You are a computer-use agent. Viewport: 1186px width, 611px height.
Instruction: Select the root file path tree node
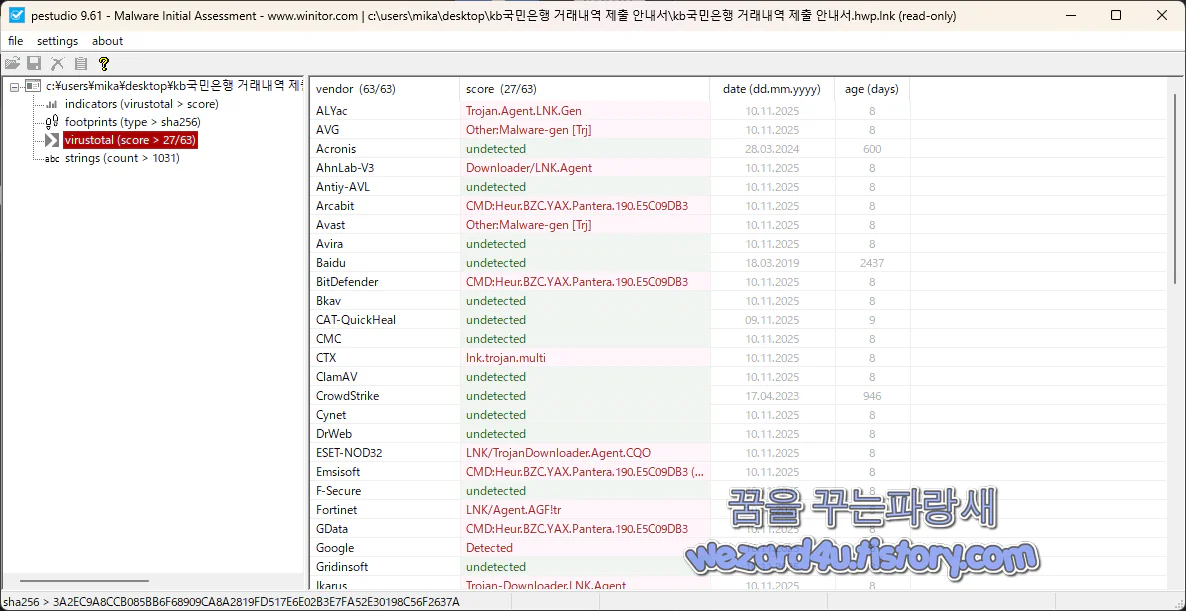[x=173, y=86]
